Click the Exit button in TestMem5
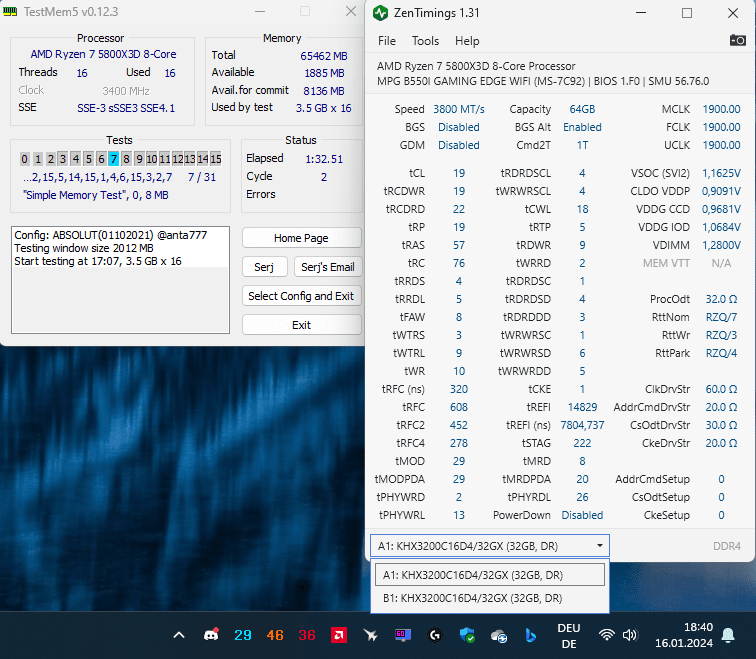This screenshot has height=659, width=756. coord(301,325)
